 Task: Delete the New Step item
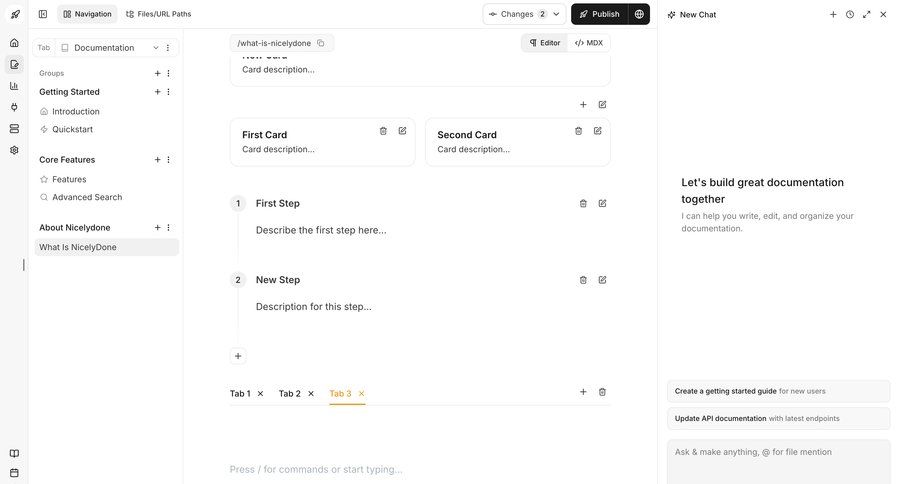pos(583,280)
